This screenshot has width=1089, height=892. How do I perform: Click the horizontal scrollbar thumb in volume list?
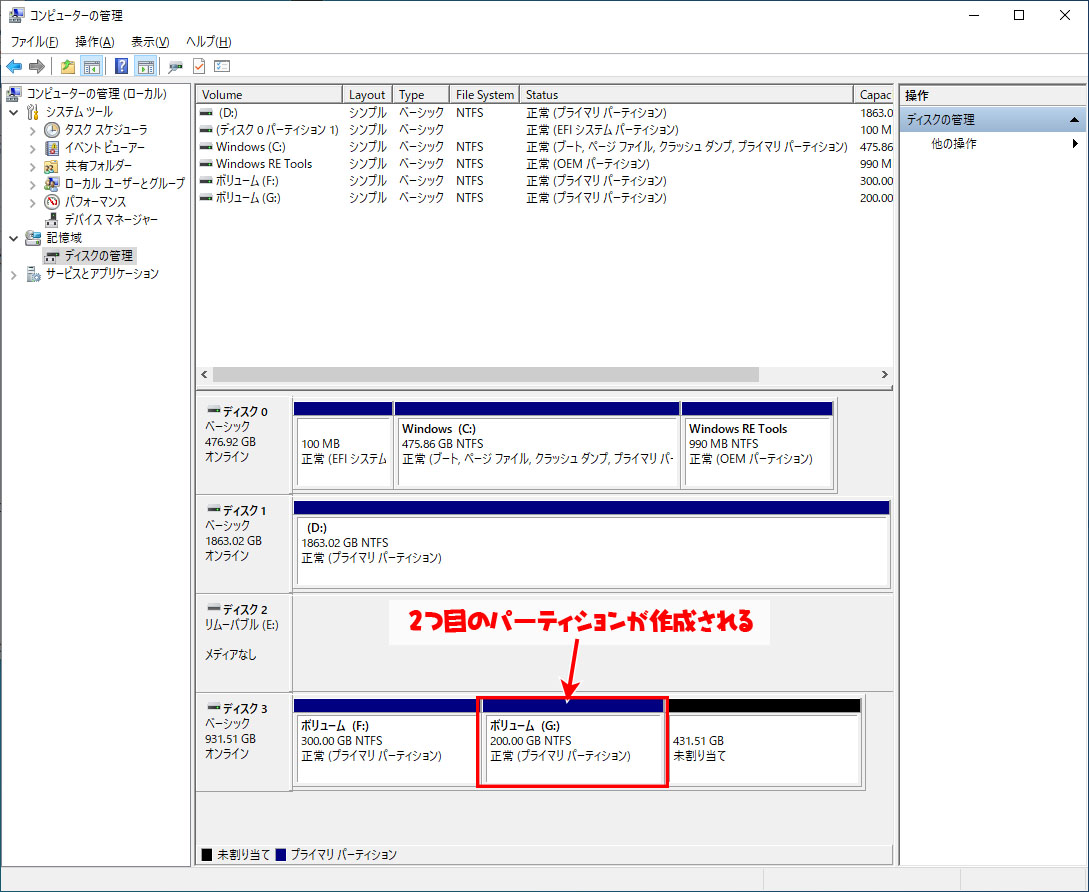(485, 374)
